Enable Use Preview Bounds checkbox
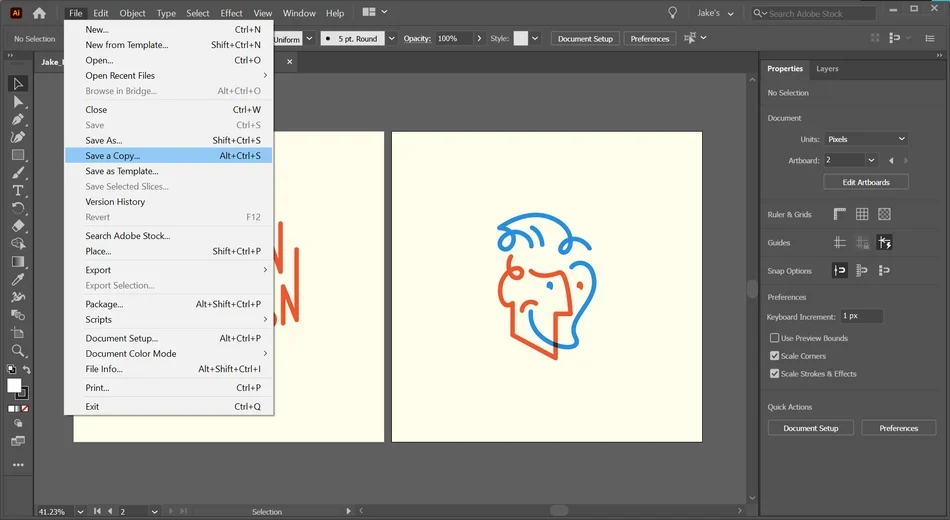This screenshot has height=520, width=950. [x=774, y=338]
